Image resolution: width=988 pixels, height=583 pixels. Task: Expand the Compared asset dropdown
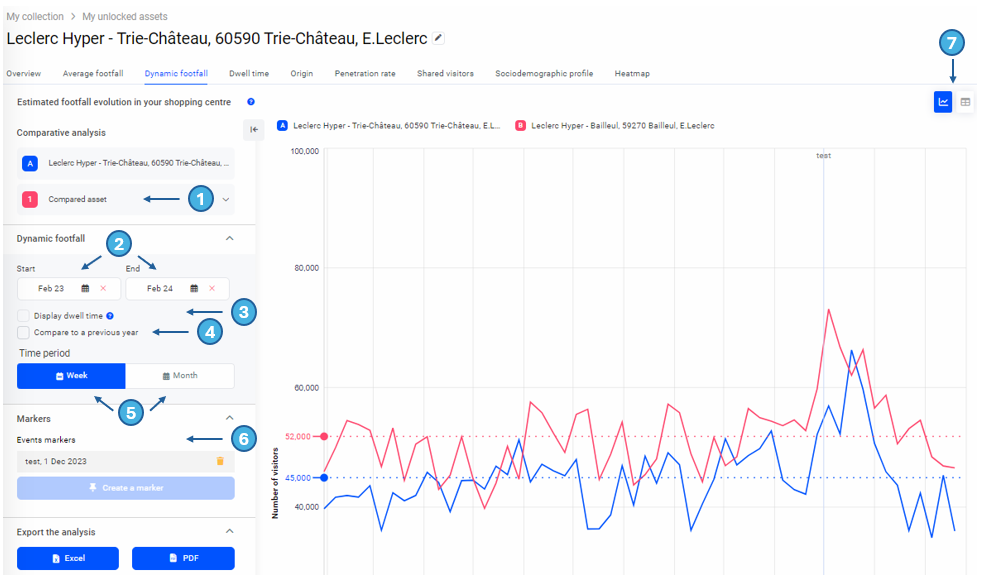click(226, 200)
